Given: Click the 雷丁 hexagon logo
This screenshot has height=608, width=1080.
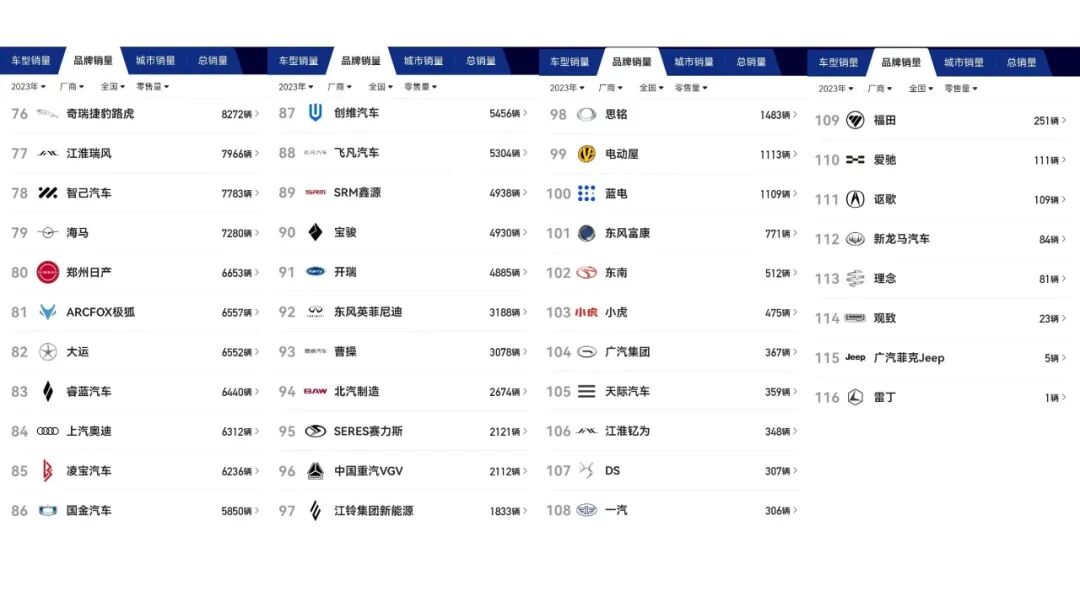Looking at the screenshot, I should (x=855, y=397).
